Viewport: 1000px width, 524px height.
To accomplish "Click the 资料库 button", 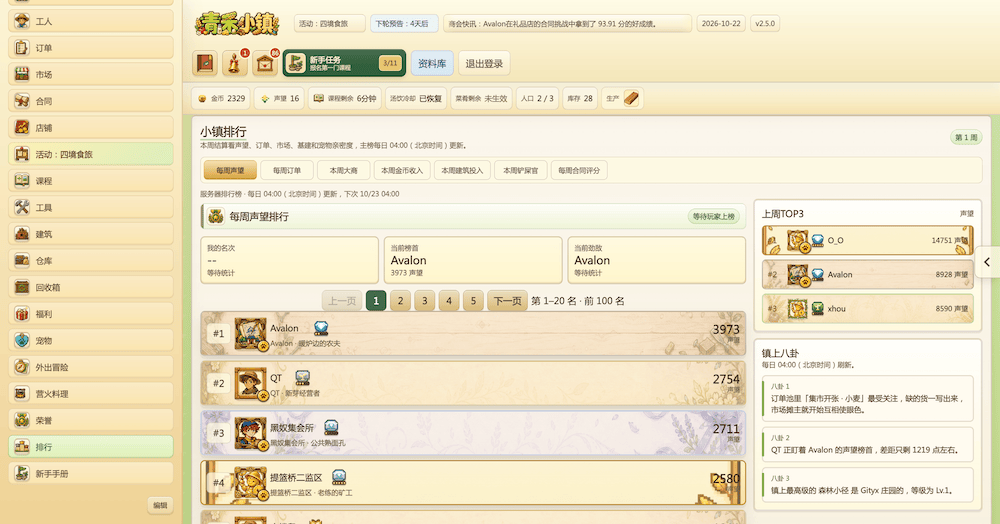I will click(x=432, y=63).
